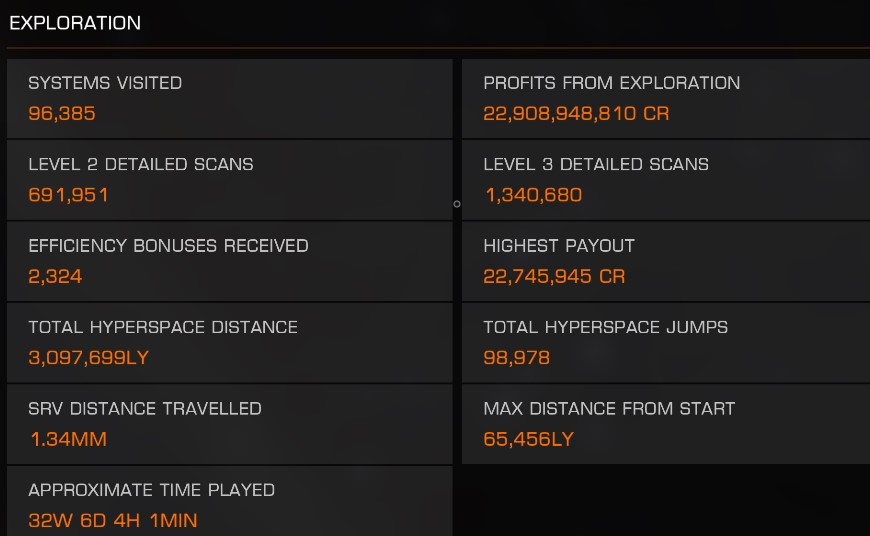The width and height of the screenshot is (870, 536).
Task: Click Approximate Time Played tile
Action: tap(230, 501)
